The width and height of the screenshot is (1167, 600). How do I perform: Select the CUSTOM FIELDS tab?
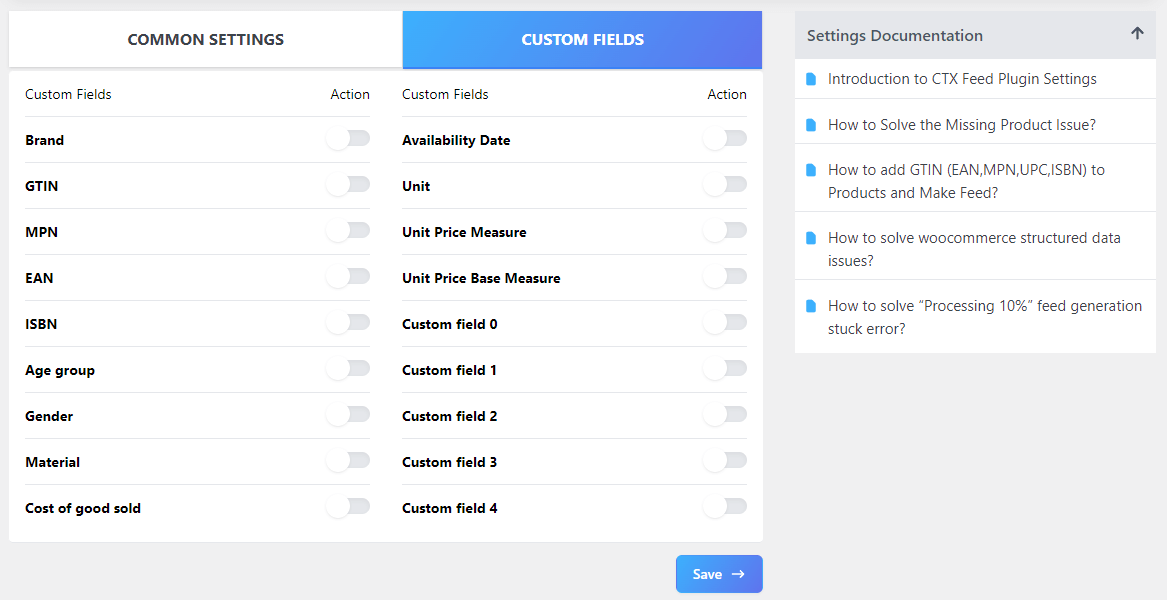coord(582,39)
